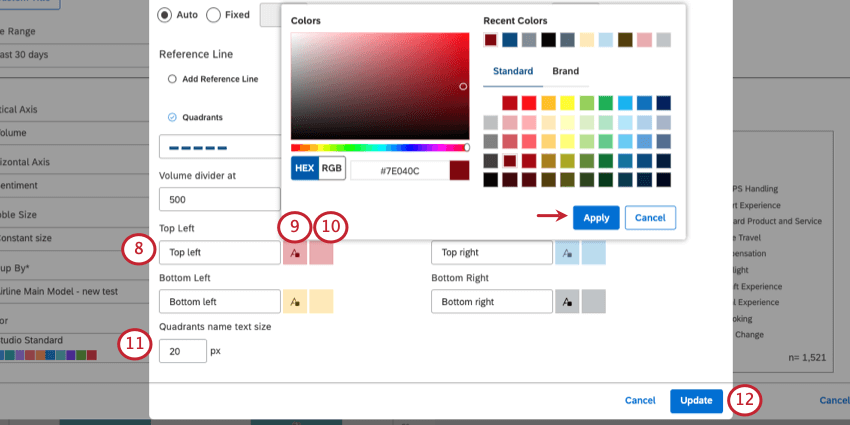850x425 pixels.
Task: Click the Volume divider at field
Action: coord(220,199)
